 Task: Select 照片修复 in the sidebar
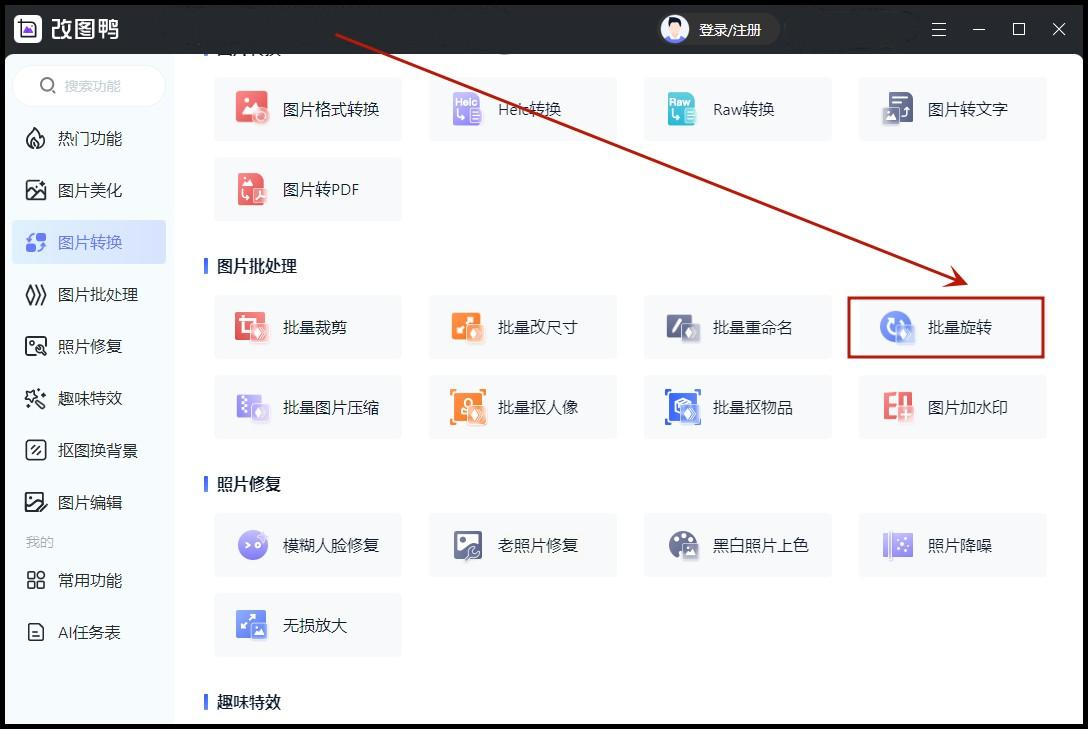(x=89, y=346)
